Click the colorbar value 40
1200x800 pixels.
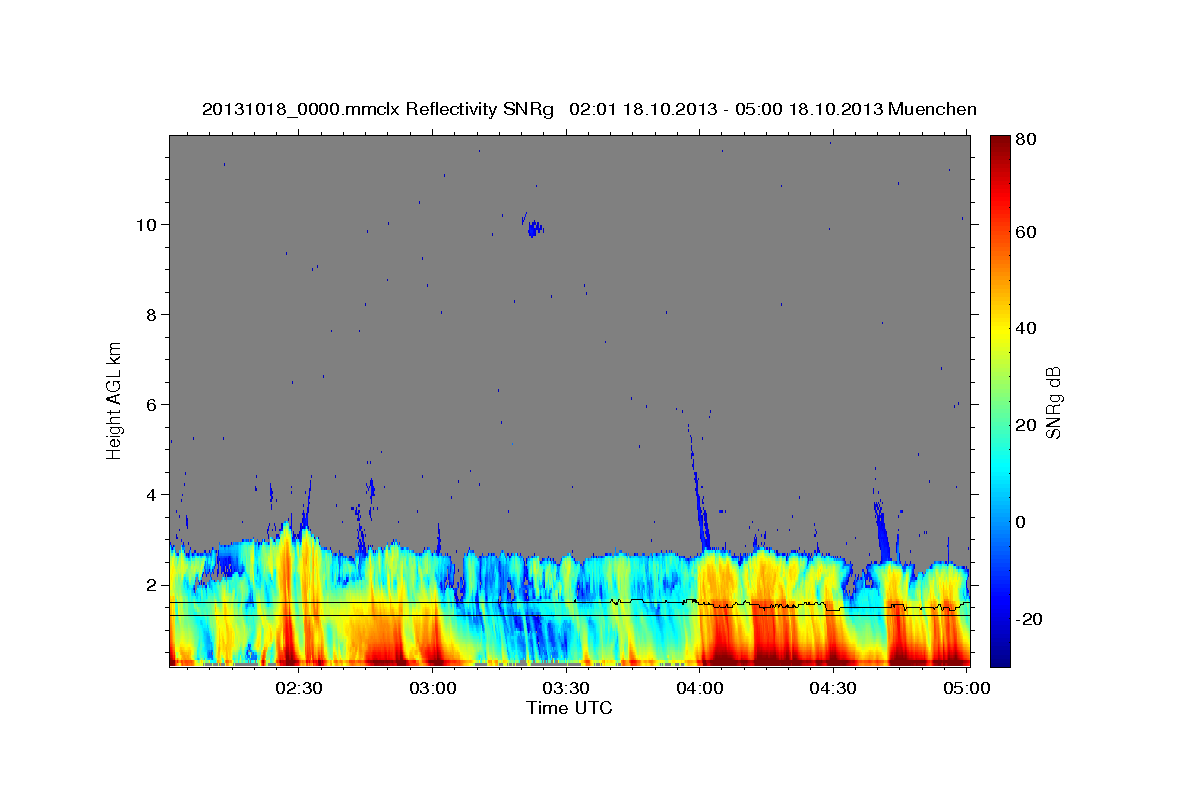1027,328
